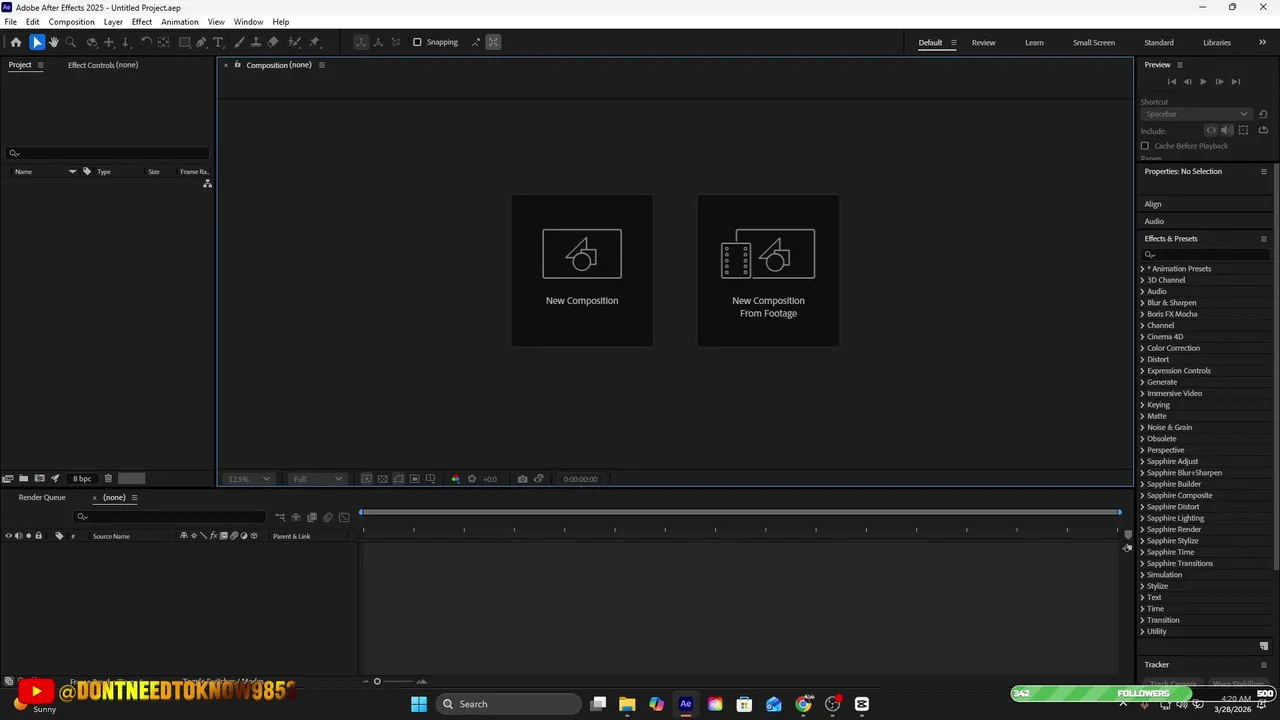Click the Project trash delete icon
Image resolution: width=1280 pixels, height=720 pixels.
pos(108,478)
